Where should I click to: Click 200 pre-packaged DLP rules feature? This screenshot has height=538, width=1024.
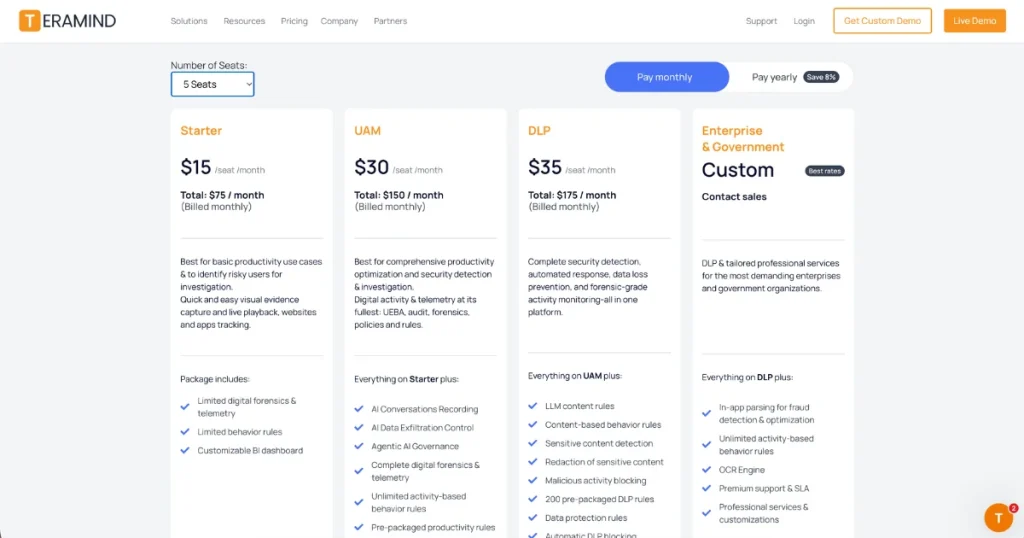[600, 499]
